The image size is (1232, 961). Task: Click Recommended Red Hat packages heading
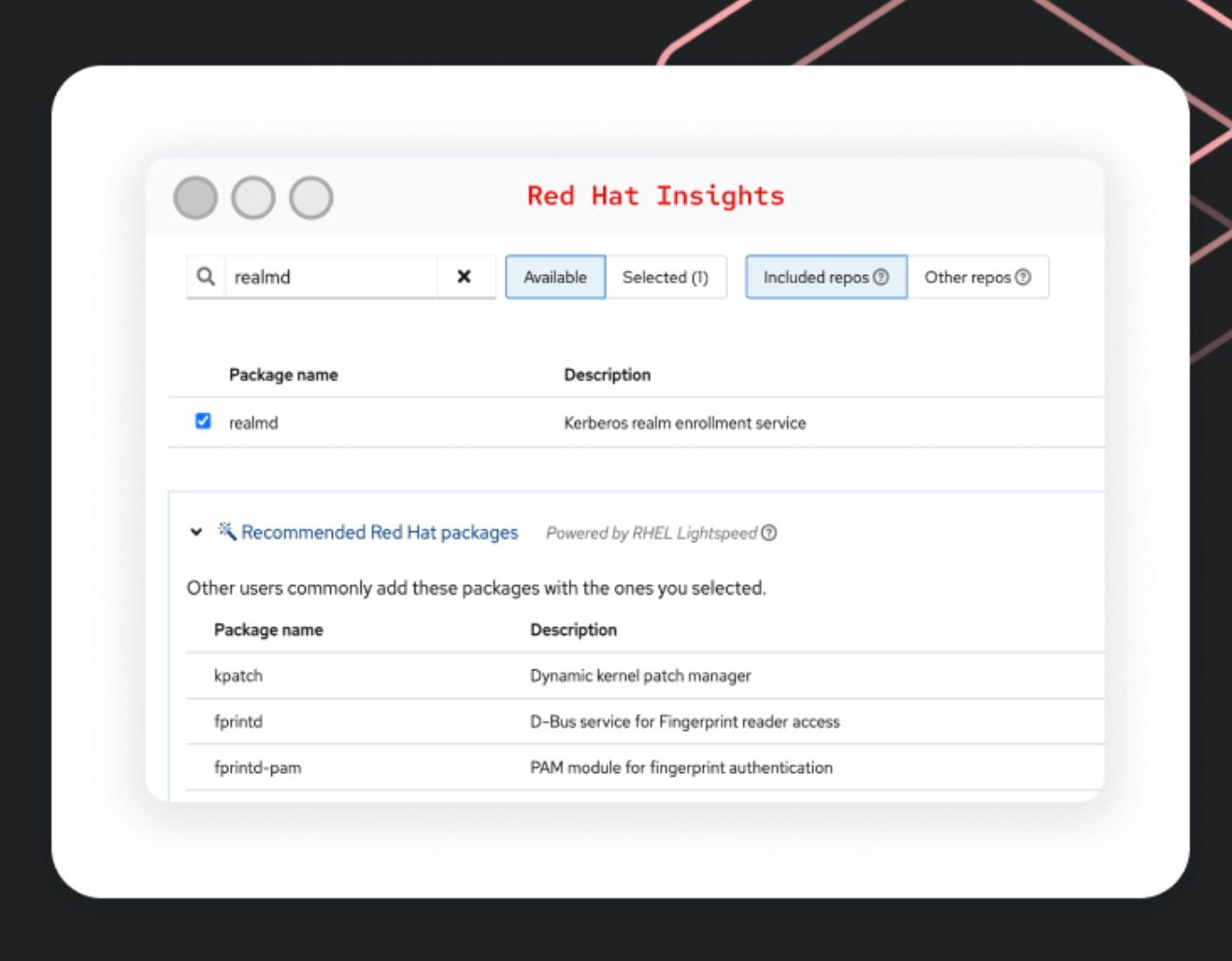pyautogui.click(x=380, y=532)
